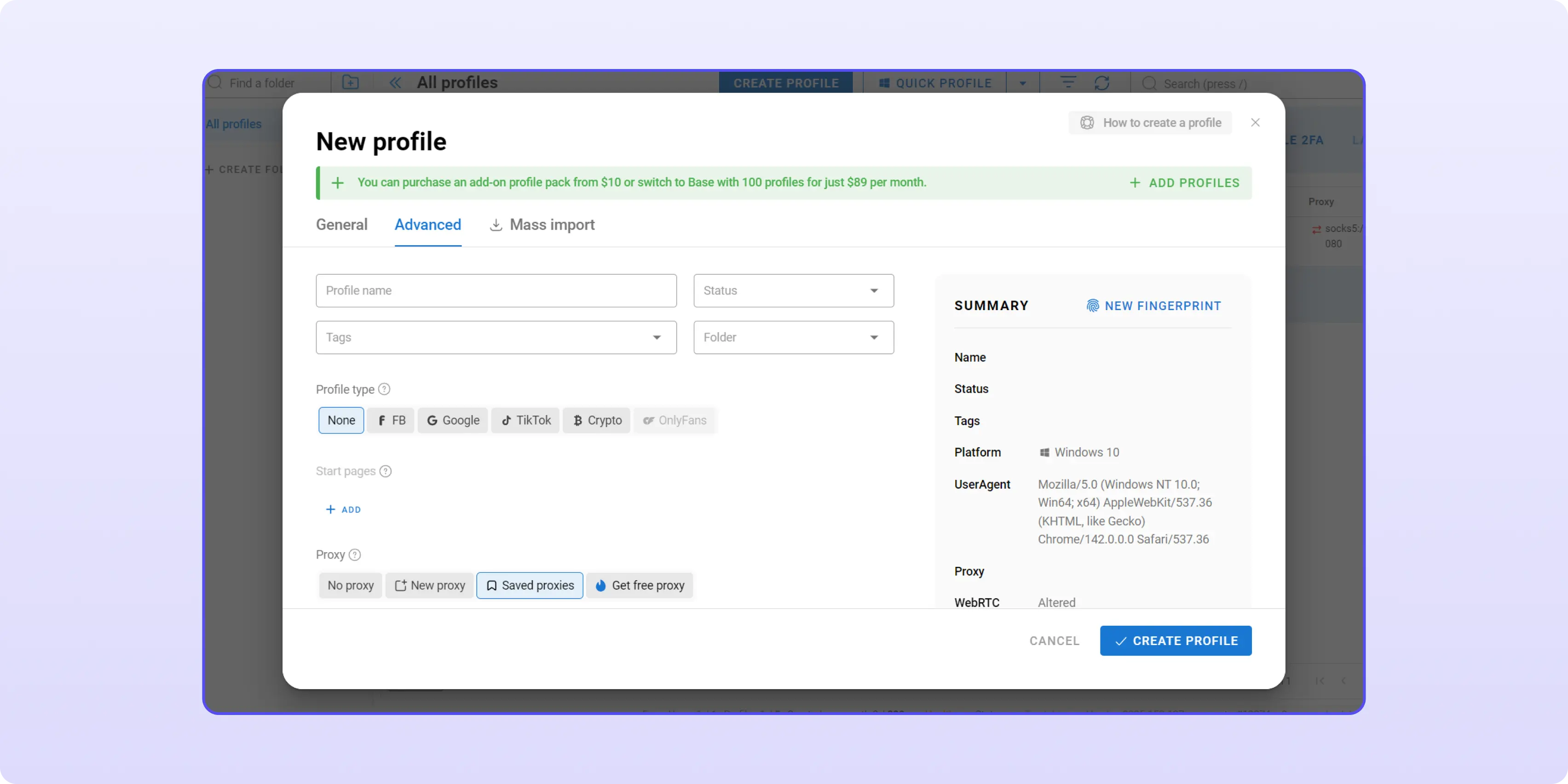Open the Status dropdown
Screen dimensions: 1568x784
click(x=793, y=290)
